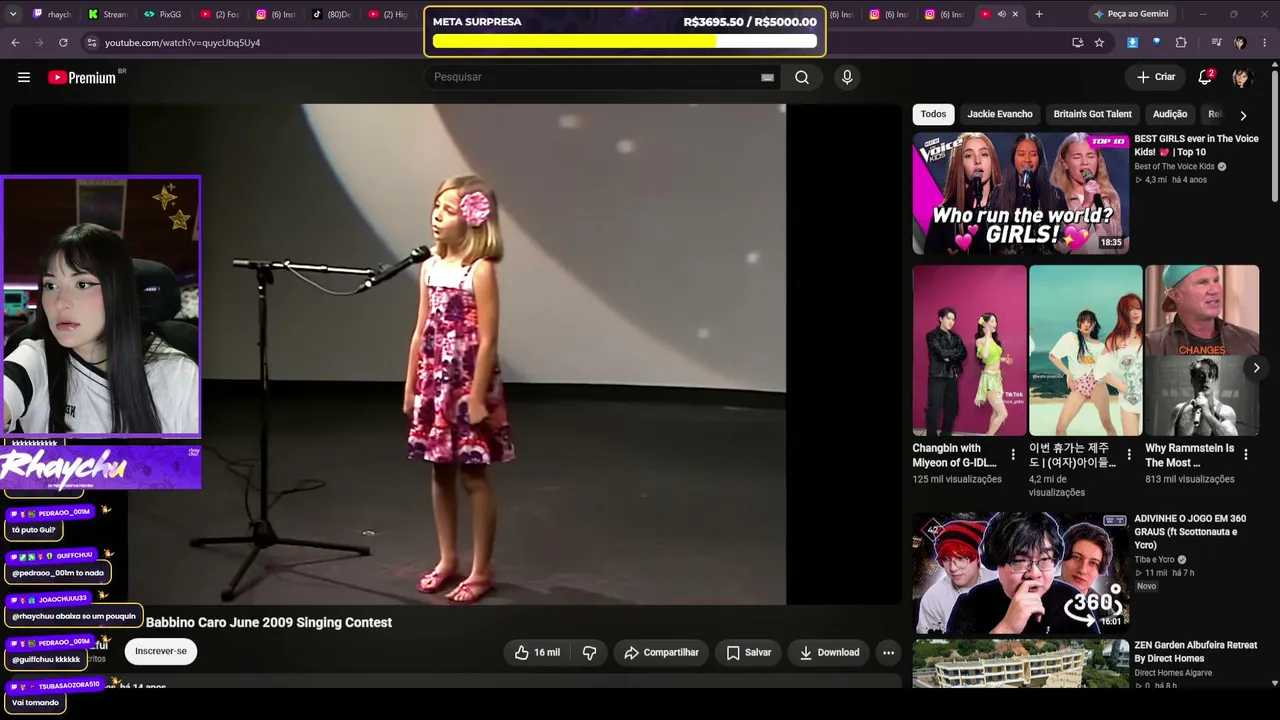This screenshot has height=720, width=1280.
Task: Select the Britain's Got Talent chip
Action: point(1093,114)
